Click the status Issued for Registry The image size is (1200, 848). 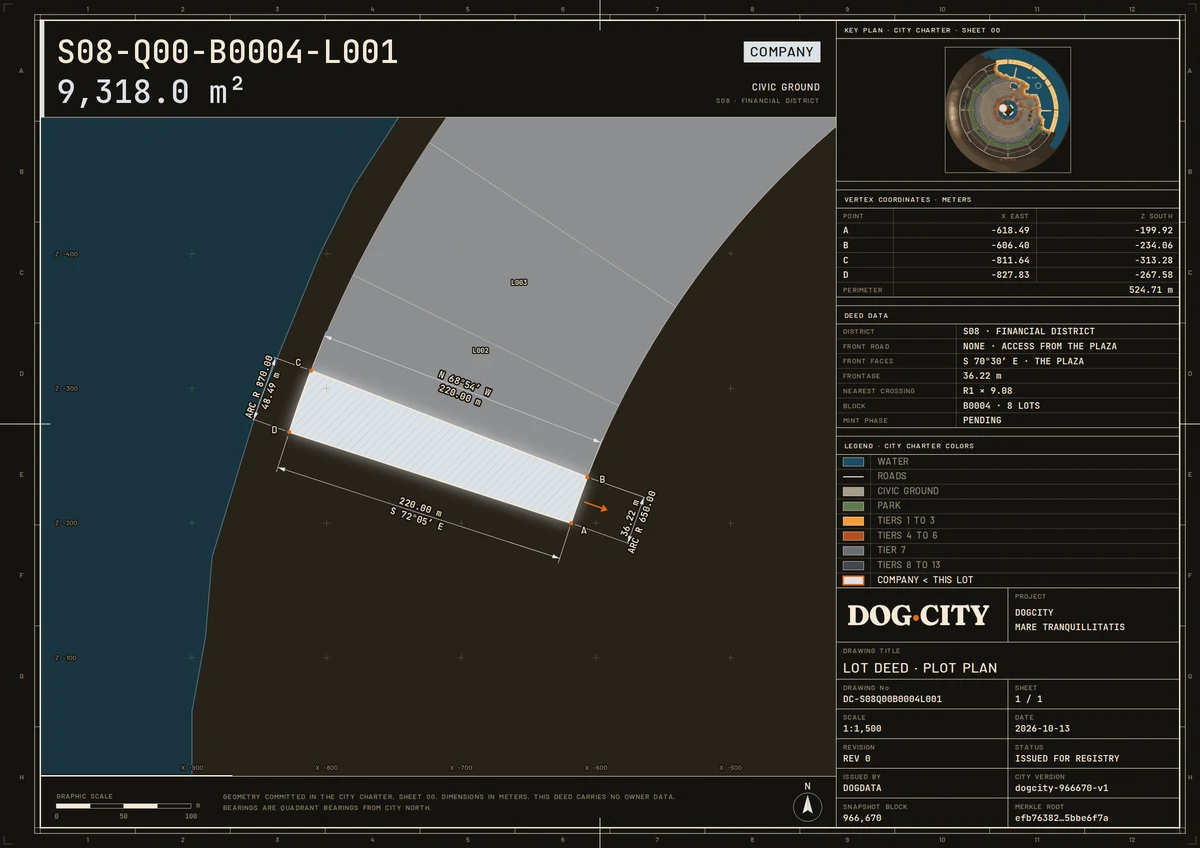[1067, 758]
